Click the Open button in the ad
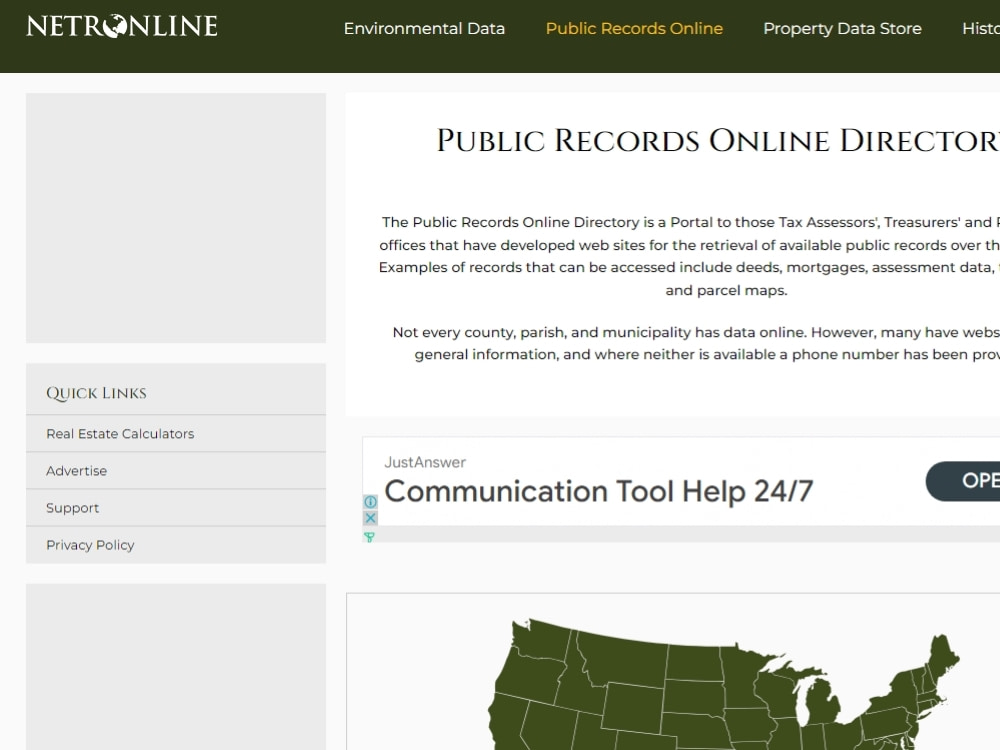The image size is (1000, 750). pos(962,481)
